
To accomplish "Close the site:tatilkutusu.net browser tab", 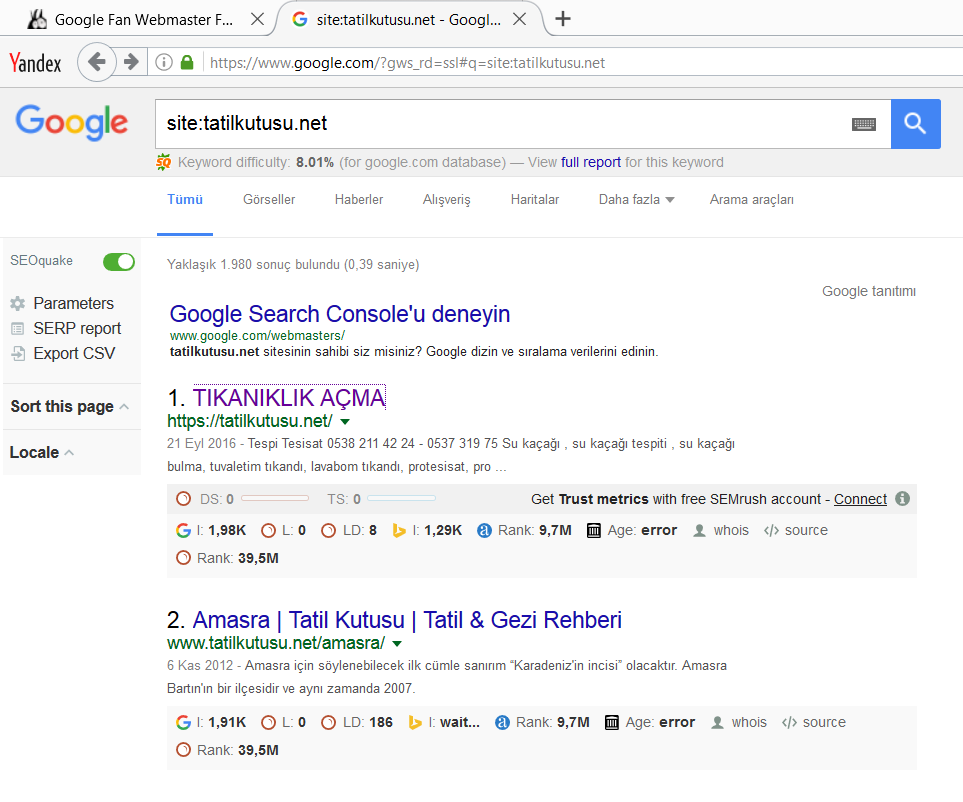I will click(520, 19).
